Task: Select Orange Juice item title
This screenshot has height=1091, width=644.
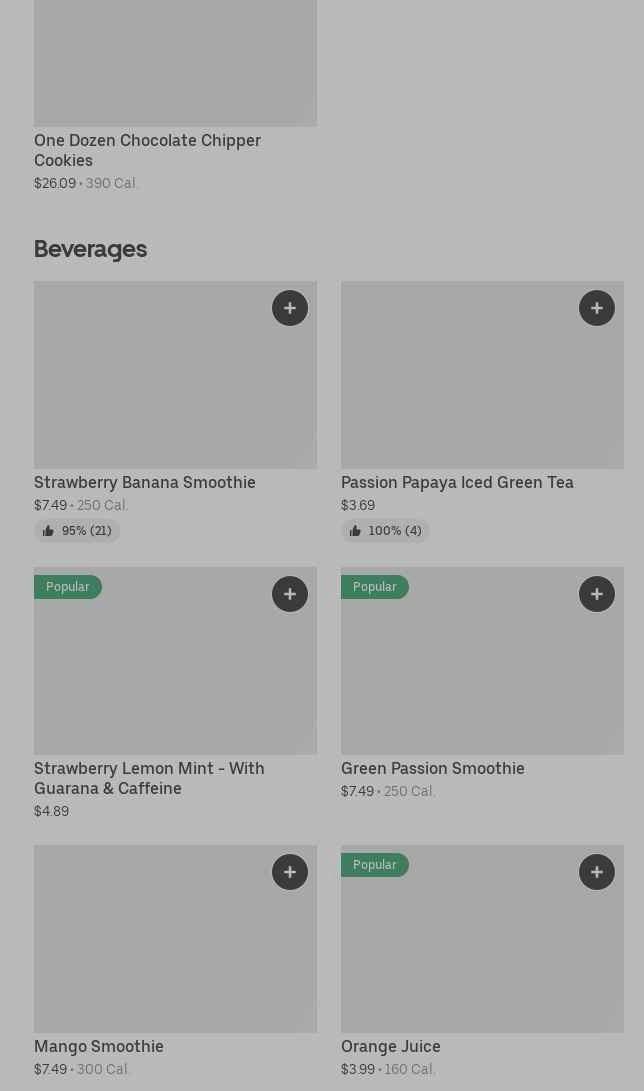Action: click(x=391, y=1046)
